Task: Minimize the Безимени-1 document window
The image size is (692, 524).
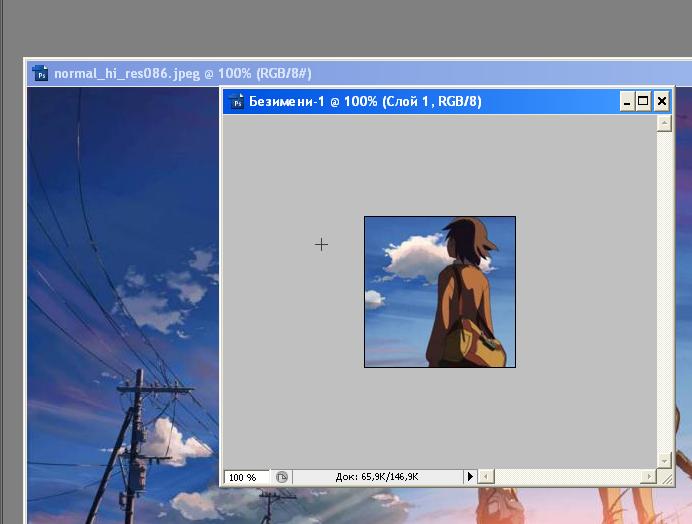Action: (627, 102)
